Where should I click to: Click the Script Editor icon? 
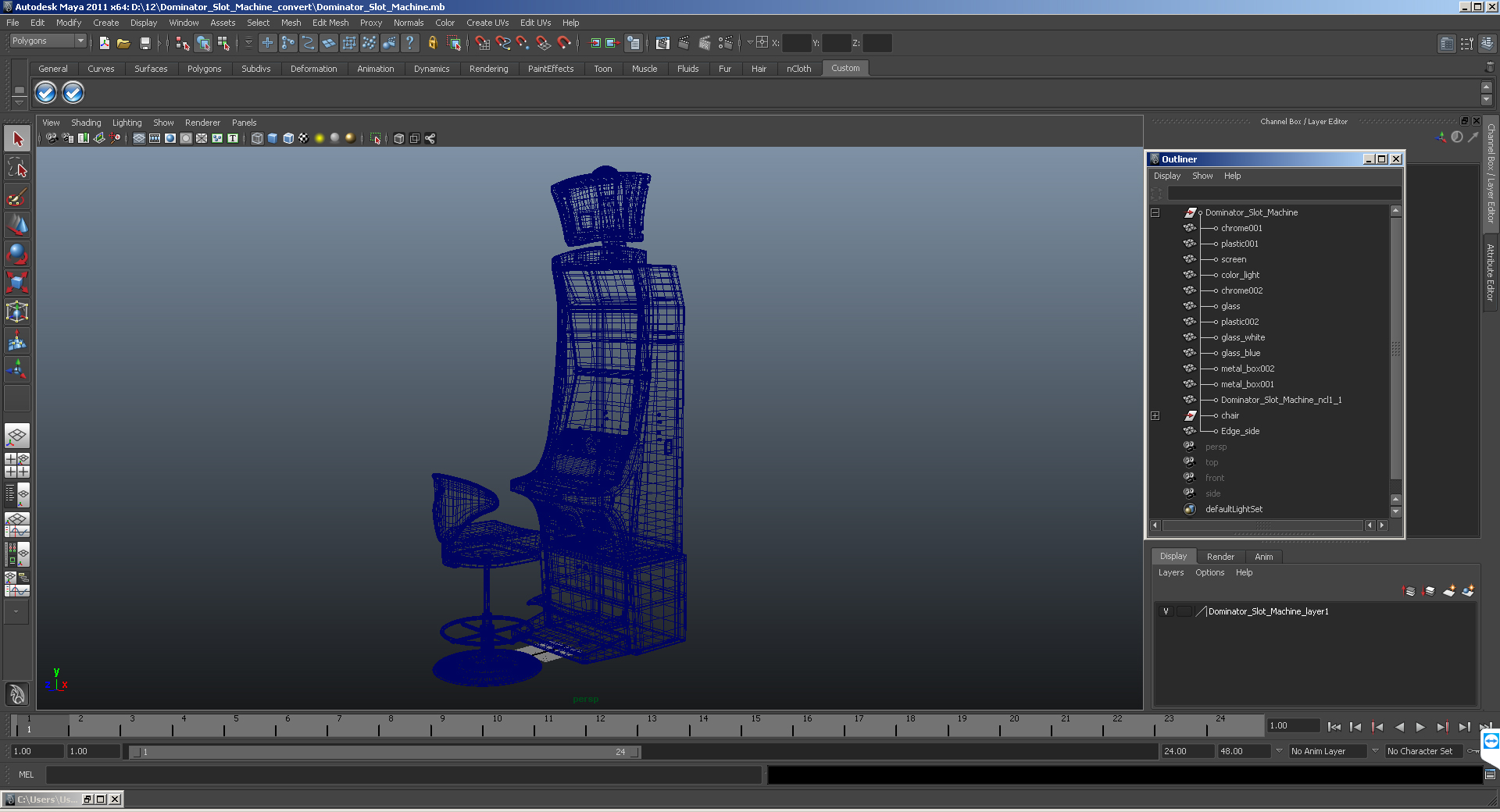click(x=1490, y=775)
